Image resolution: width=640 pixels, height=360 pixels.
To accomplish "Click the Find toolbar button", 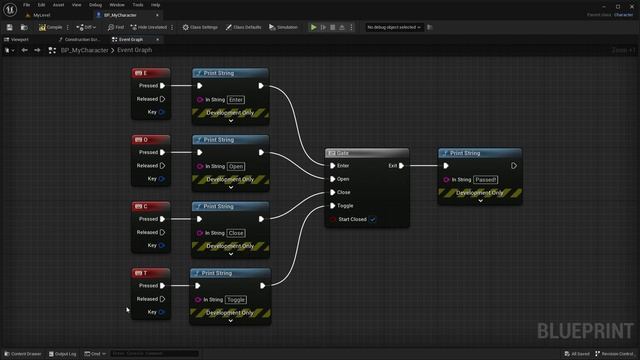I will pyautogui.click(x=116, y=27).
